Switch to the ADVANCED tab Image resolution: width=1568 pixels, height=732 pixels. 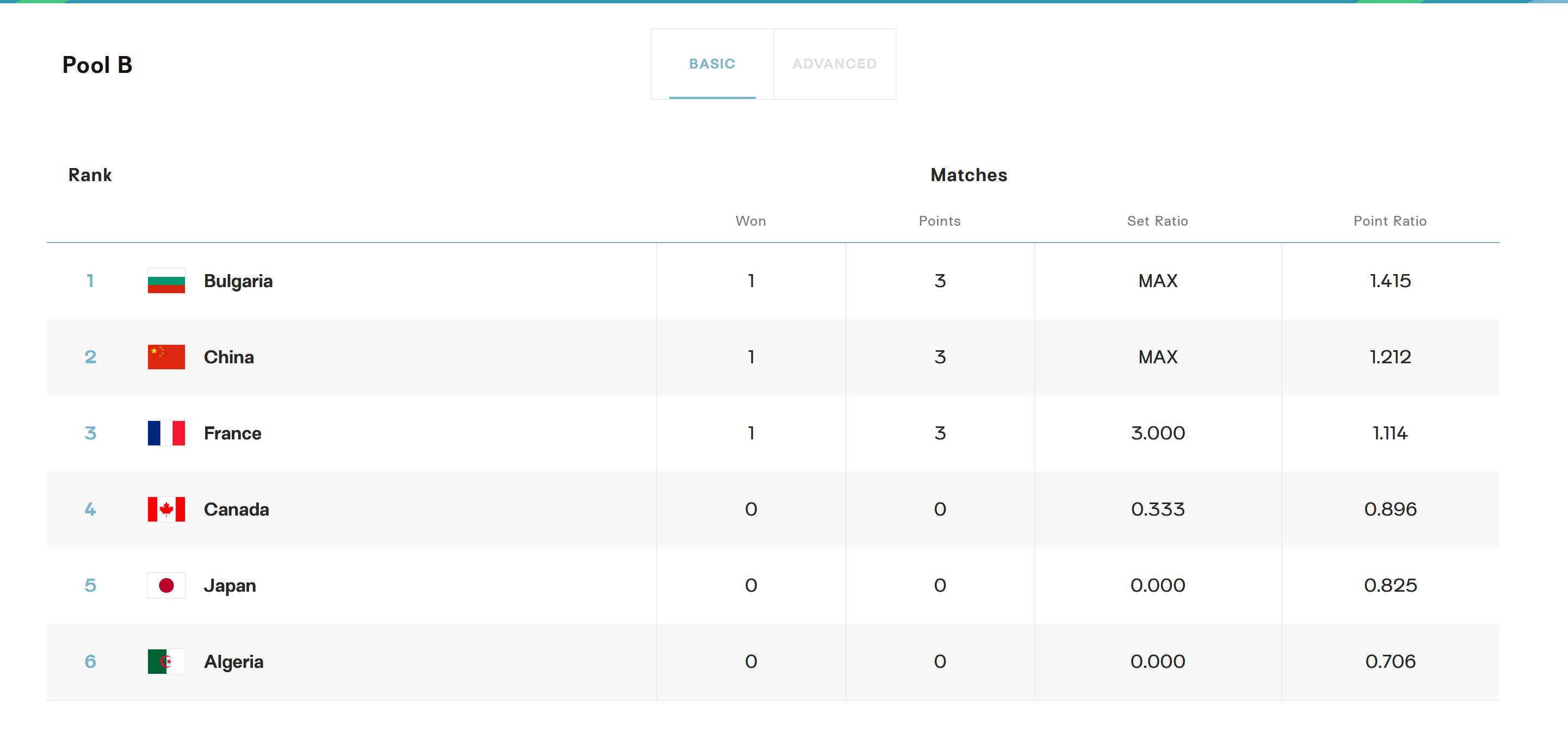[x=834, y=64]
